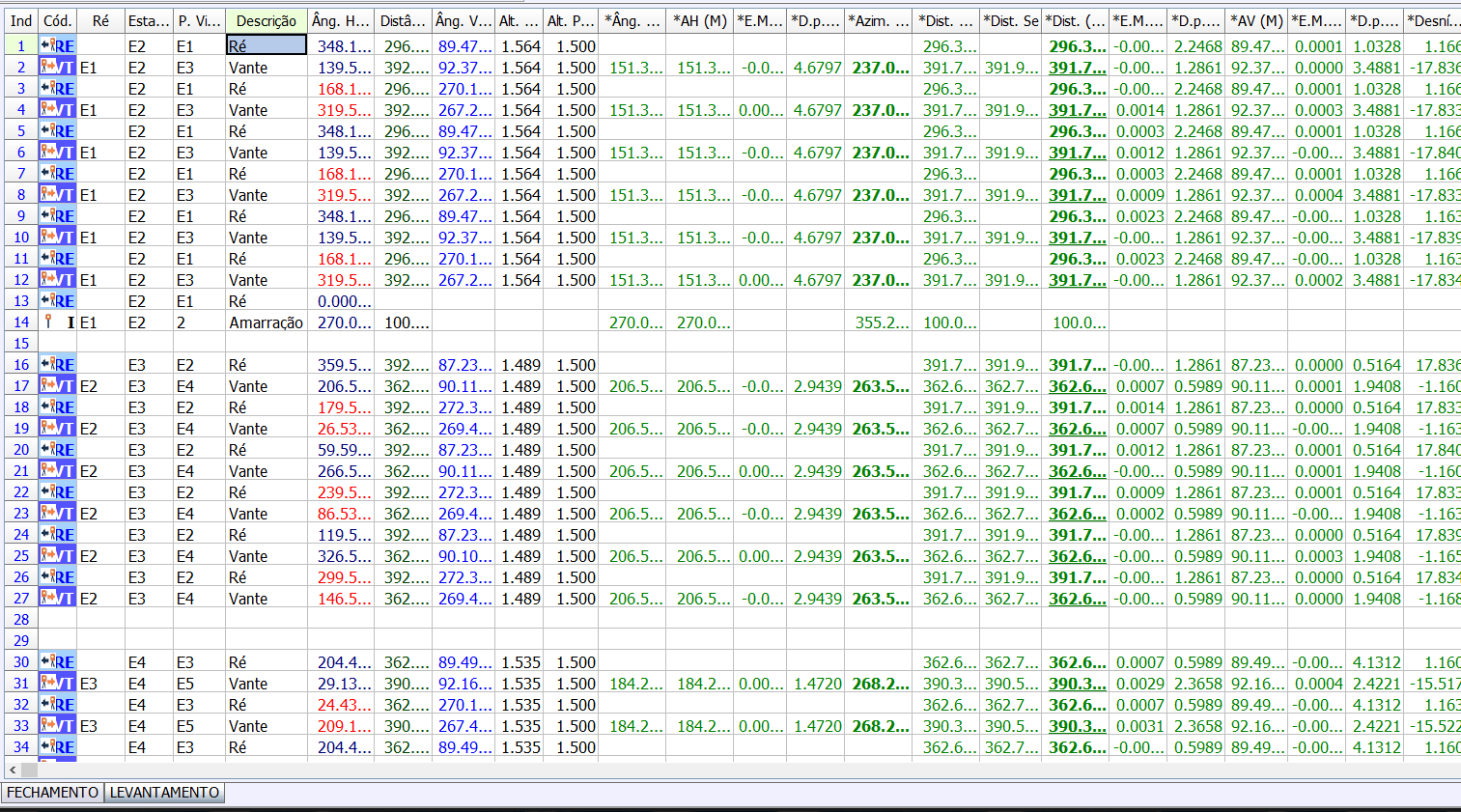Open the LEVANTAMENTO tab
This screenshot has width=1461, height=812.
[164, 793]
